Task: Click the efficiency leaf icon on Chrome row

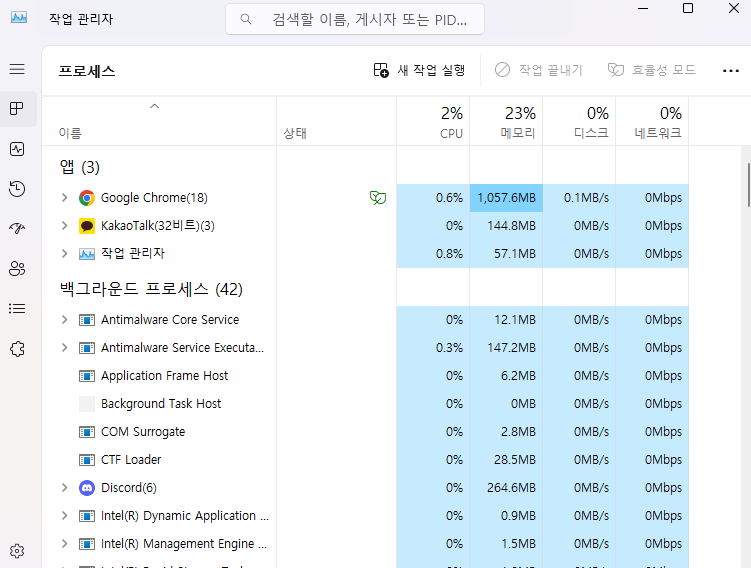Action: (x=378, y=198)
